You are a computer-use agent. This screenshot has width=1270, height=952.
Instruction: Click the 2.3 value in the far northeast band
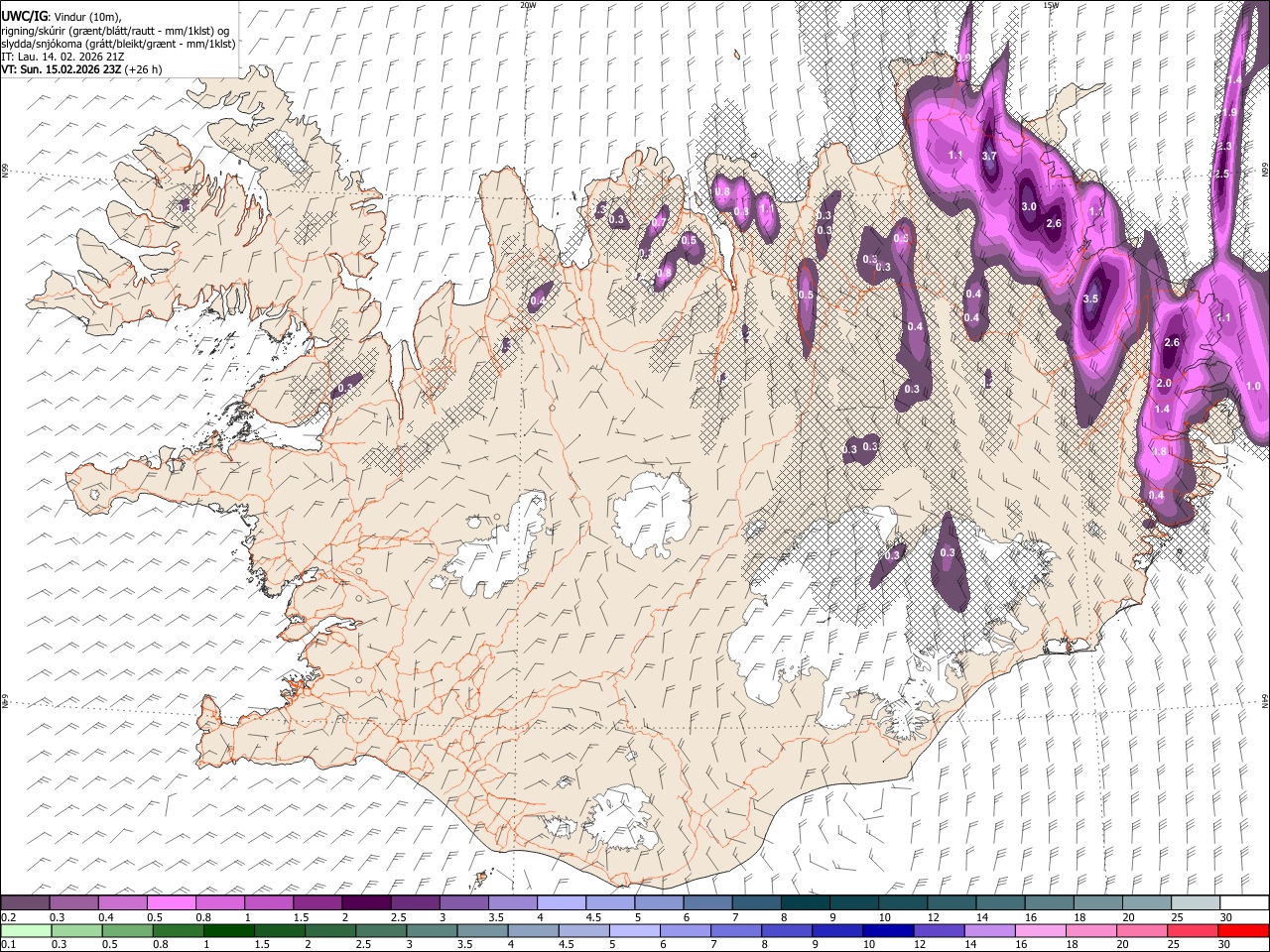coord(1224,146)
